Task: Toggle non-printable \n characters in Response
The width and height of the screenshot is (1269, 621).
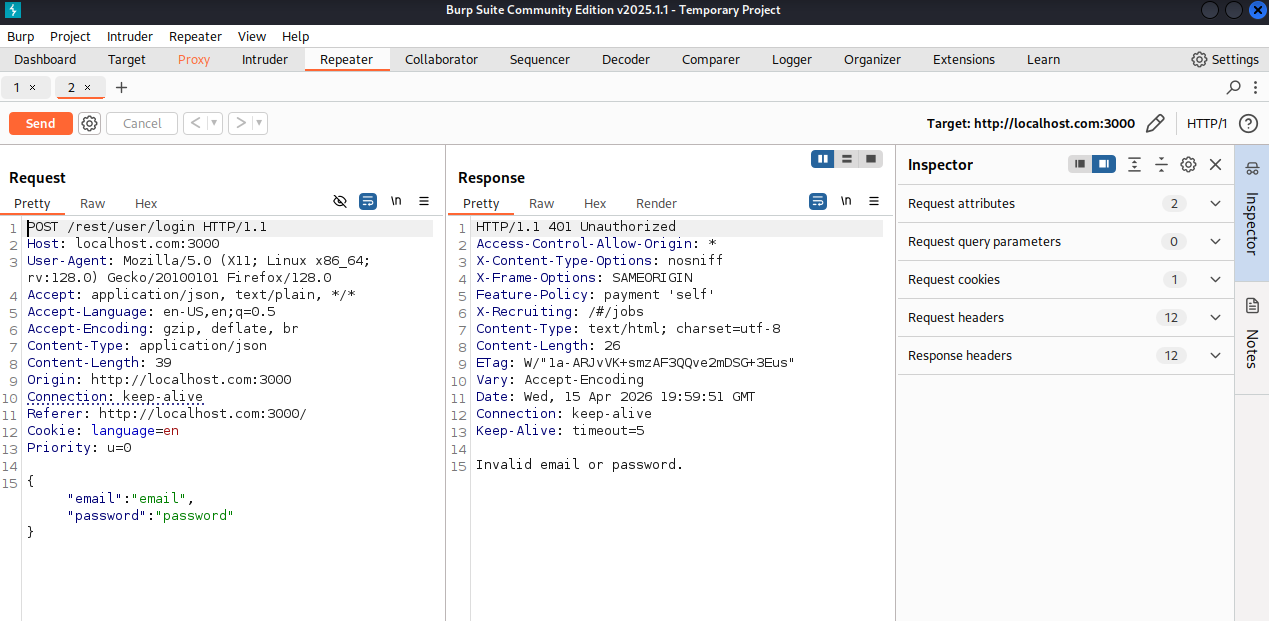Action: pos(846,201)
